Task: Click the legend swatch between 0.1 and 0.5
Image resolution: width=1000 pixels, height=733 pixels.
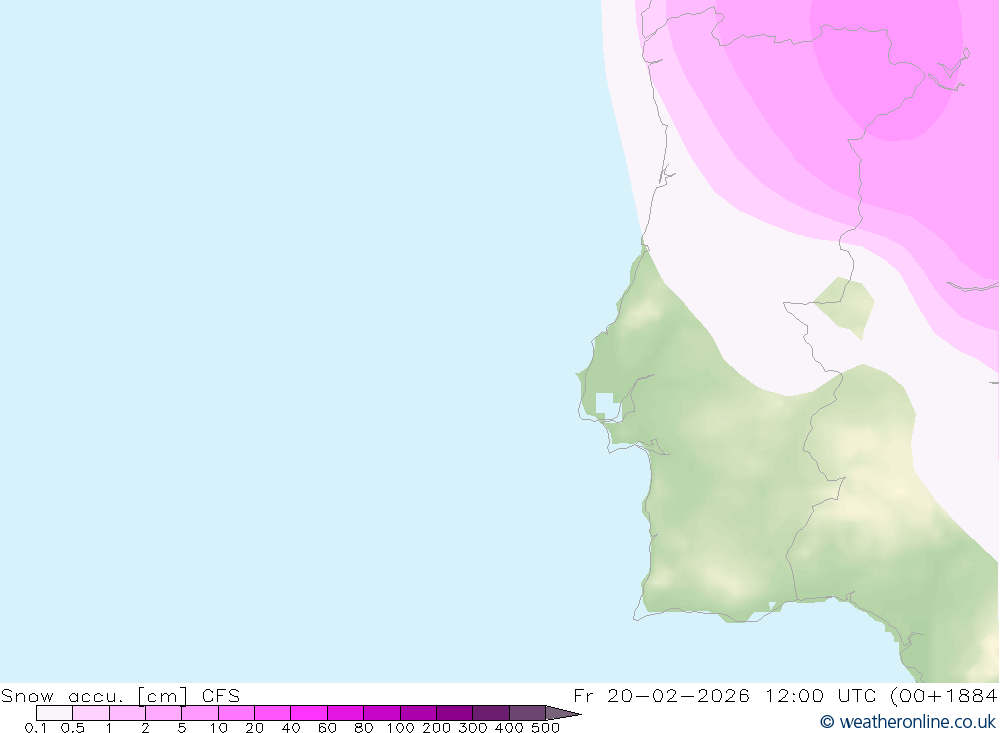Action: click(54, 713)
